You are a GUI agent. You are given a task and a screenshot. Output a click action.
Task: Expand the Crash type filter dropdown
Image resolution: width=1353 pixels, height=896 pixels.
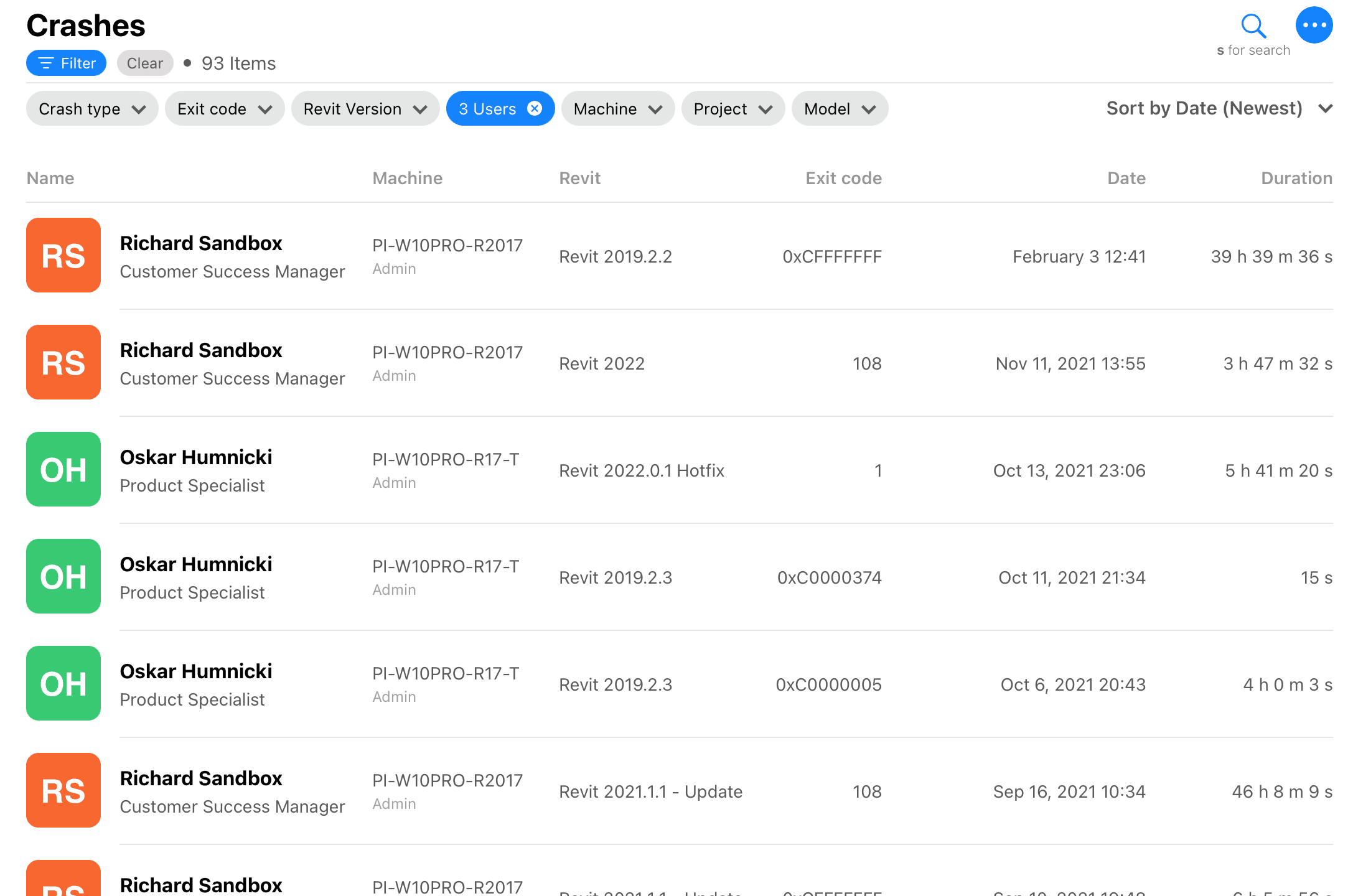(91, 109)
